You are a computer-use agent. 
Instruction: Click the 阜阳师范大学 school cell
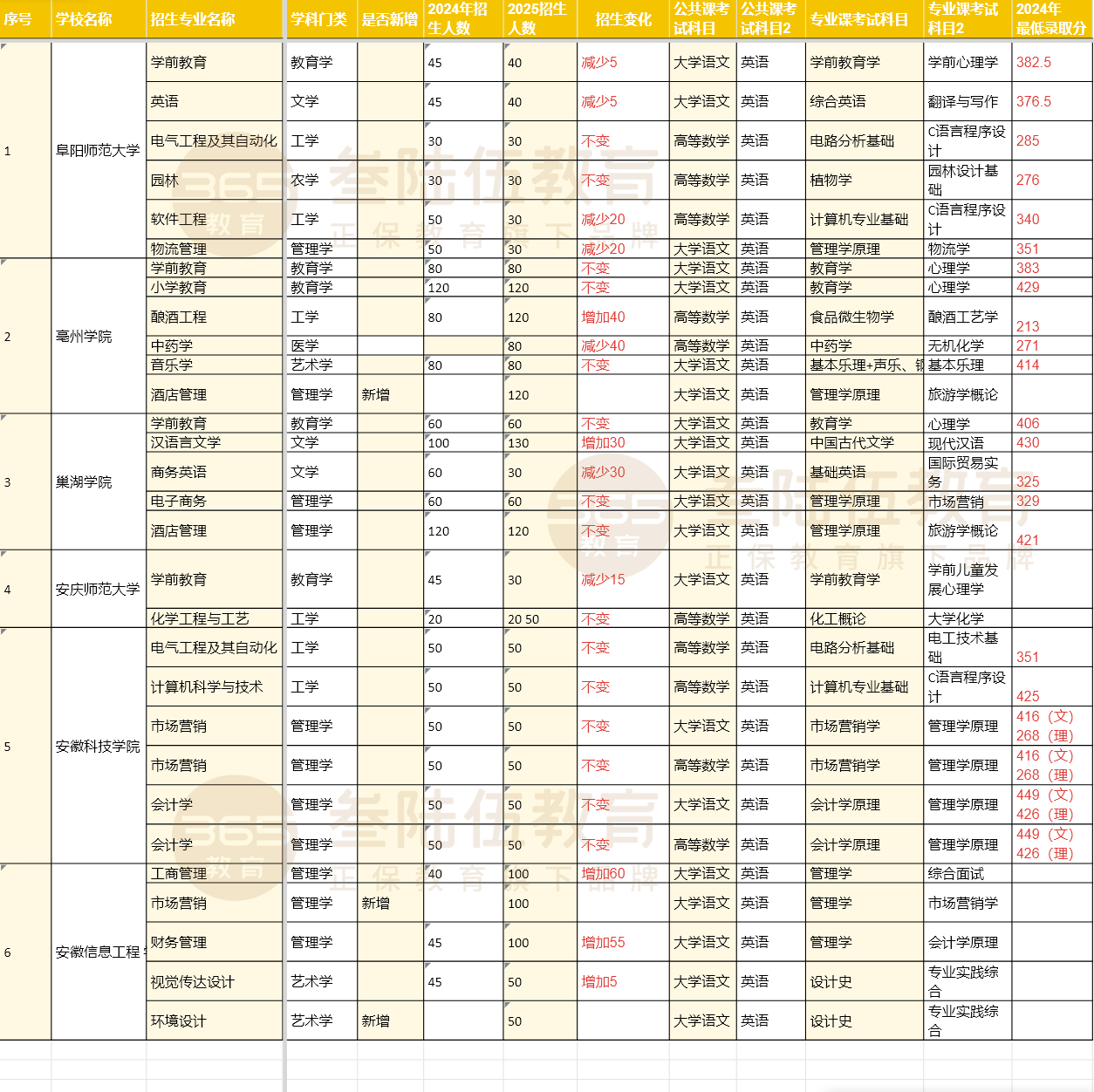(x=98, y=150)
